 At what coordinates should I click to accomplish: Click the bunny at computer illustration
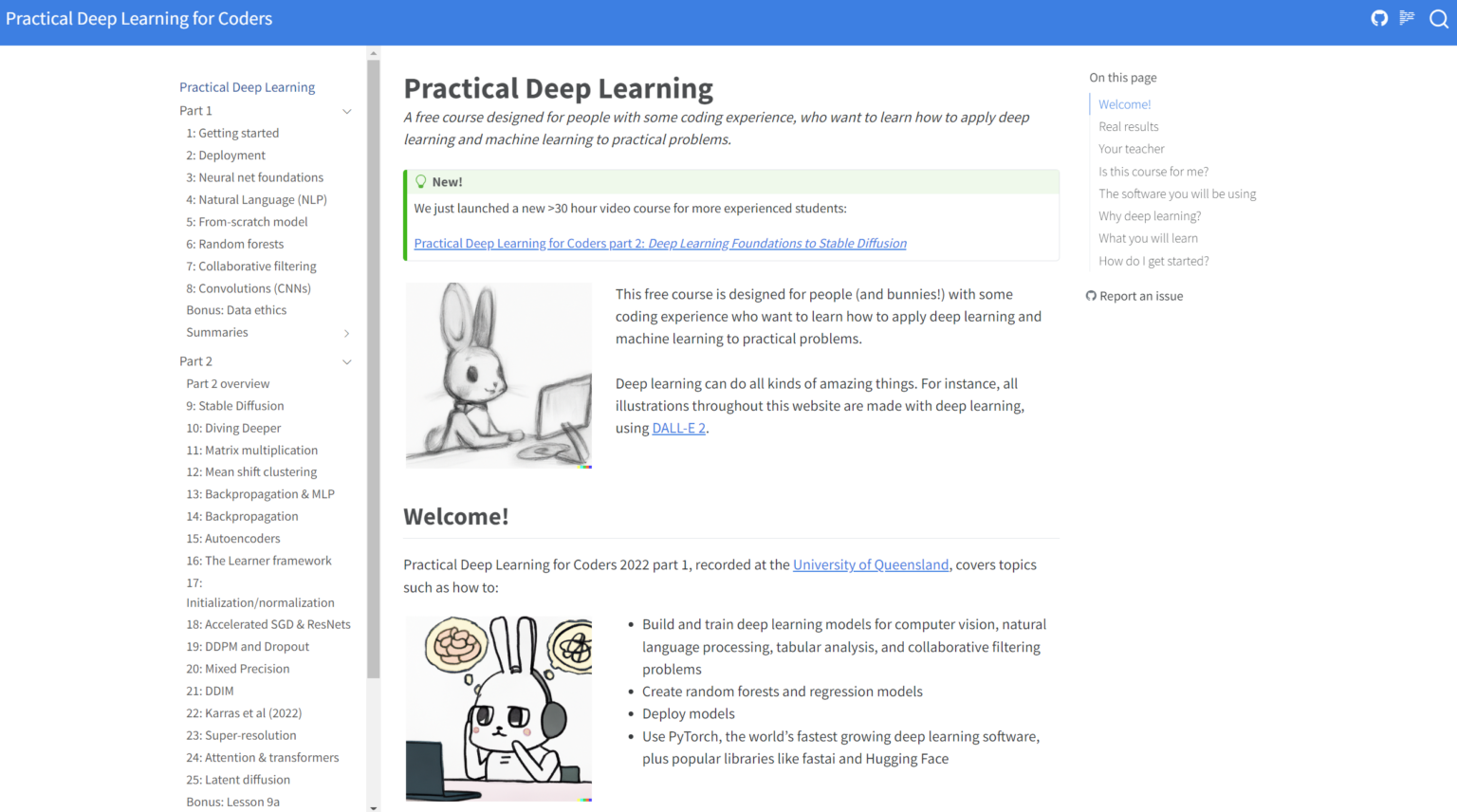coord(498,375)
